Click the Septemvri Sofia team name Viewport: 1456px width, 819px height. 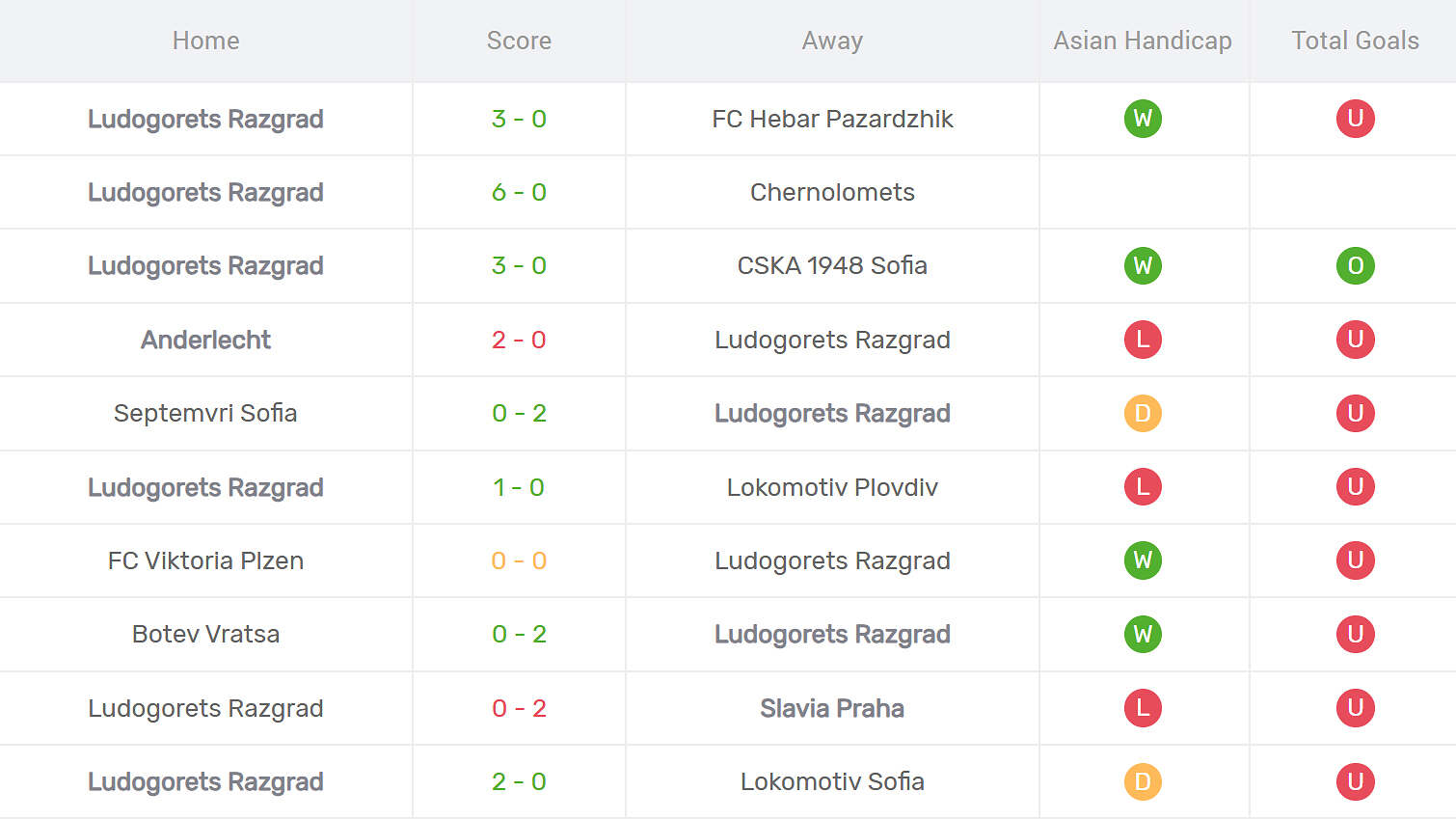coord(205,413)
